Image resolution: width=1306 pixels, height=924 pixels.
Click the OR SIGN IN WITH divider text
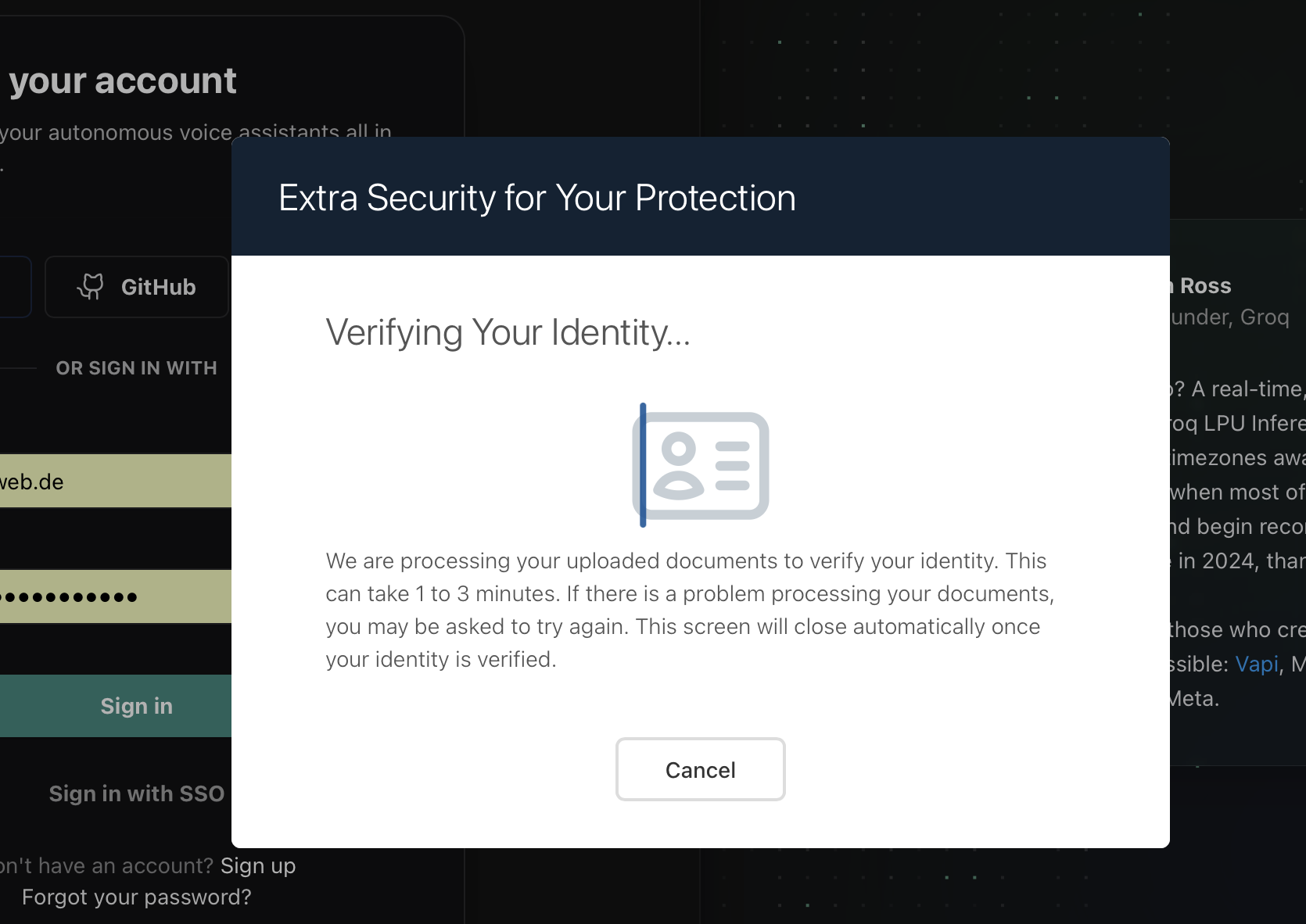click(136, 368)
